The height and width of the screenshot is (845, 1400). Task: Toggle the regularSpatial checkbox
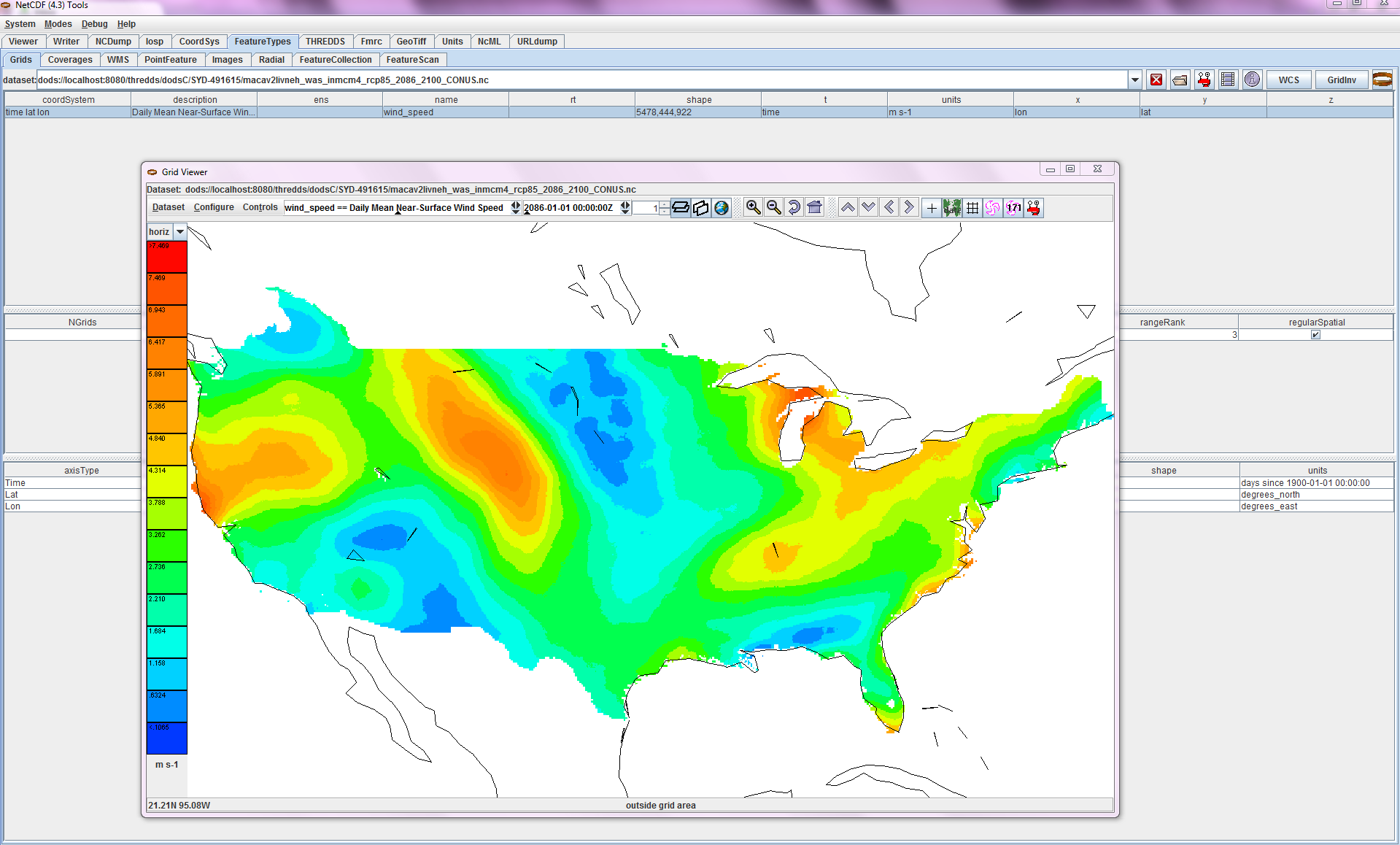(1315, 335)
